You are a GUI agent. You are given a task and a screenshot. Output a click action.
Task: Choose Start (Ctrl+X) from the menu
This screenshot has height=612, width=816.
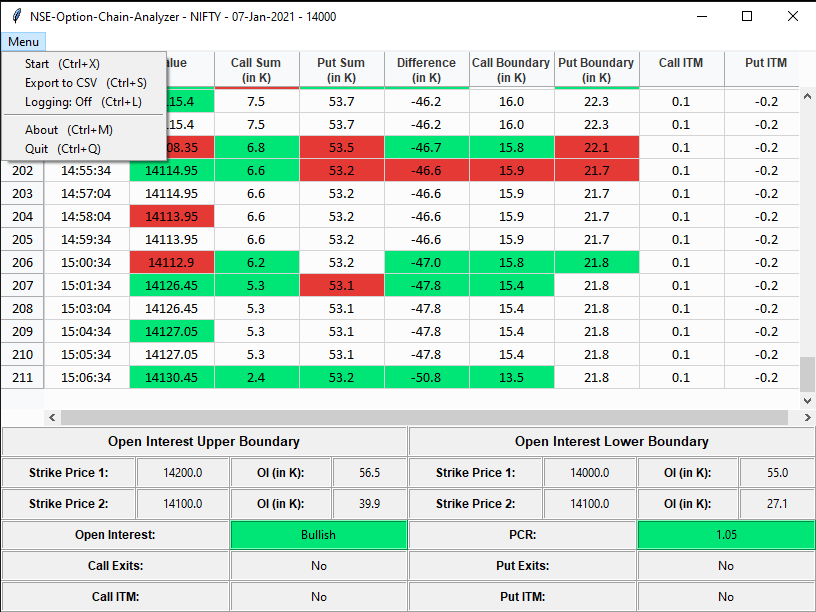(83, 63)
